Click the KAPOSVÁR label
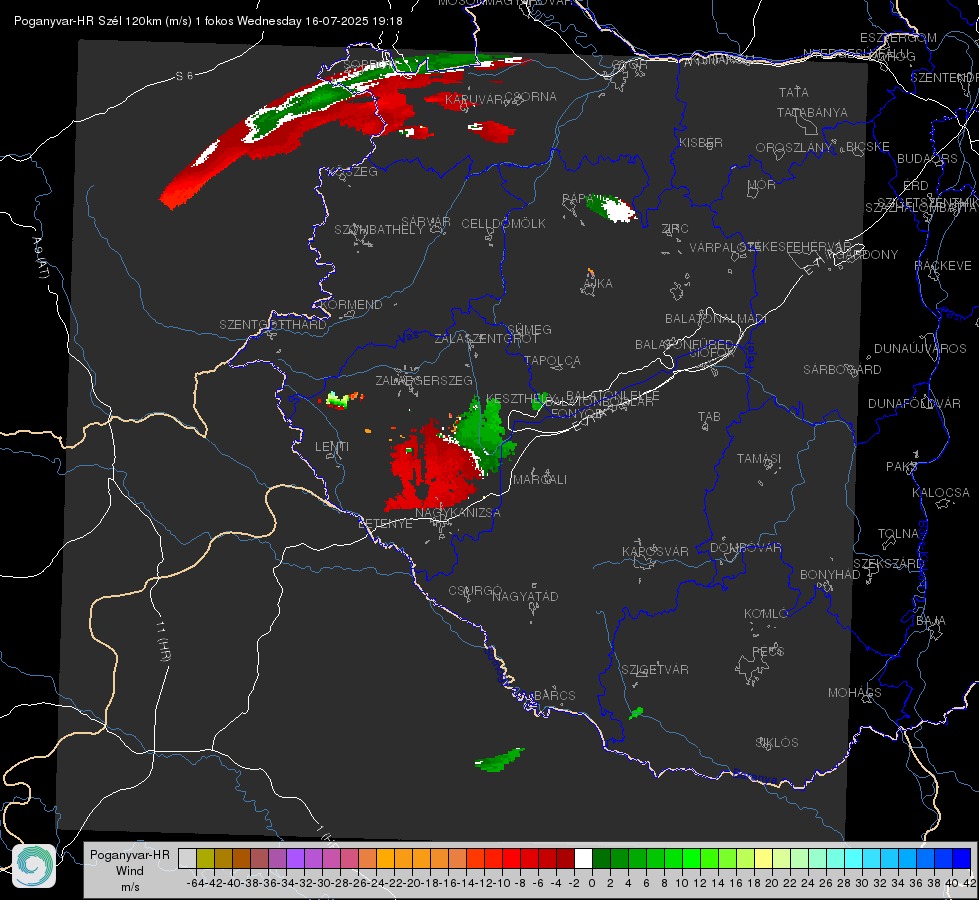This screenshot has width=979, height=900. click(x=655, y=551)
